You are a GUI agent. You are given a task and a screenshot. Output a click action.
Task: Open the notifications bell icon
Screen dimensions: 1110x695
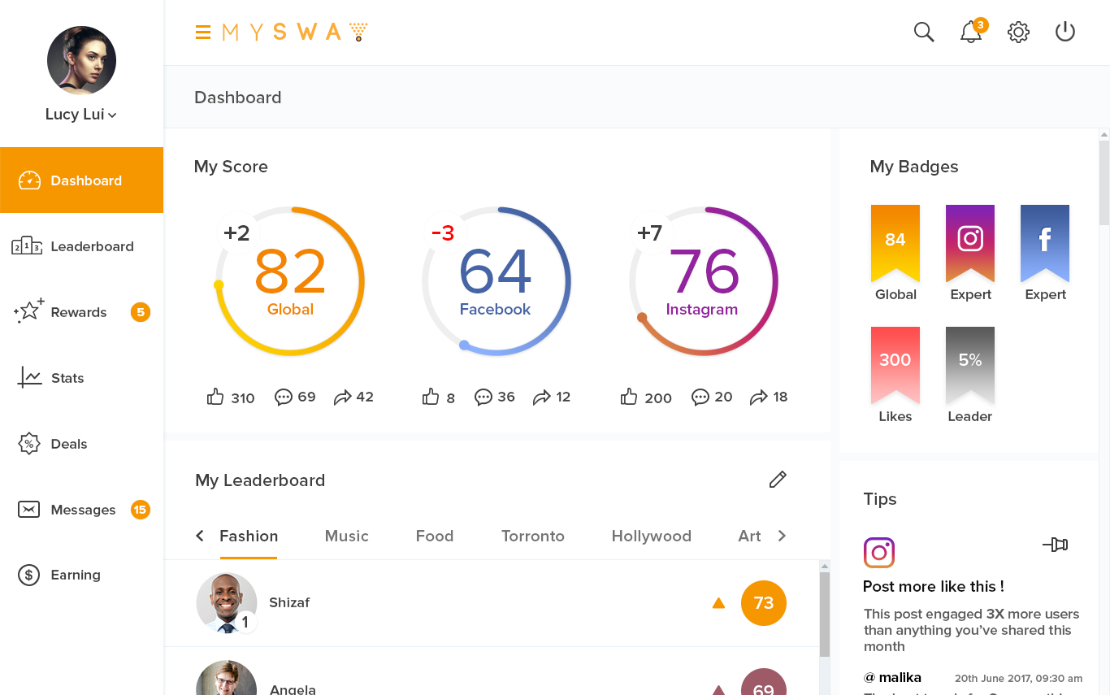pyautogui.click(x=971, y=32)
